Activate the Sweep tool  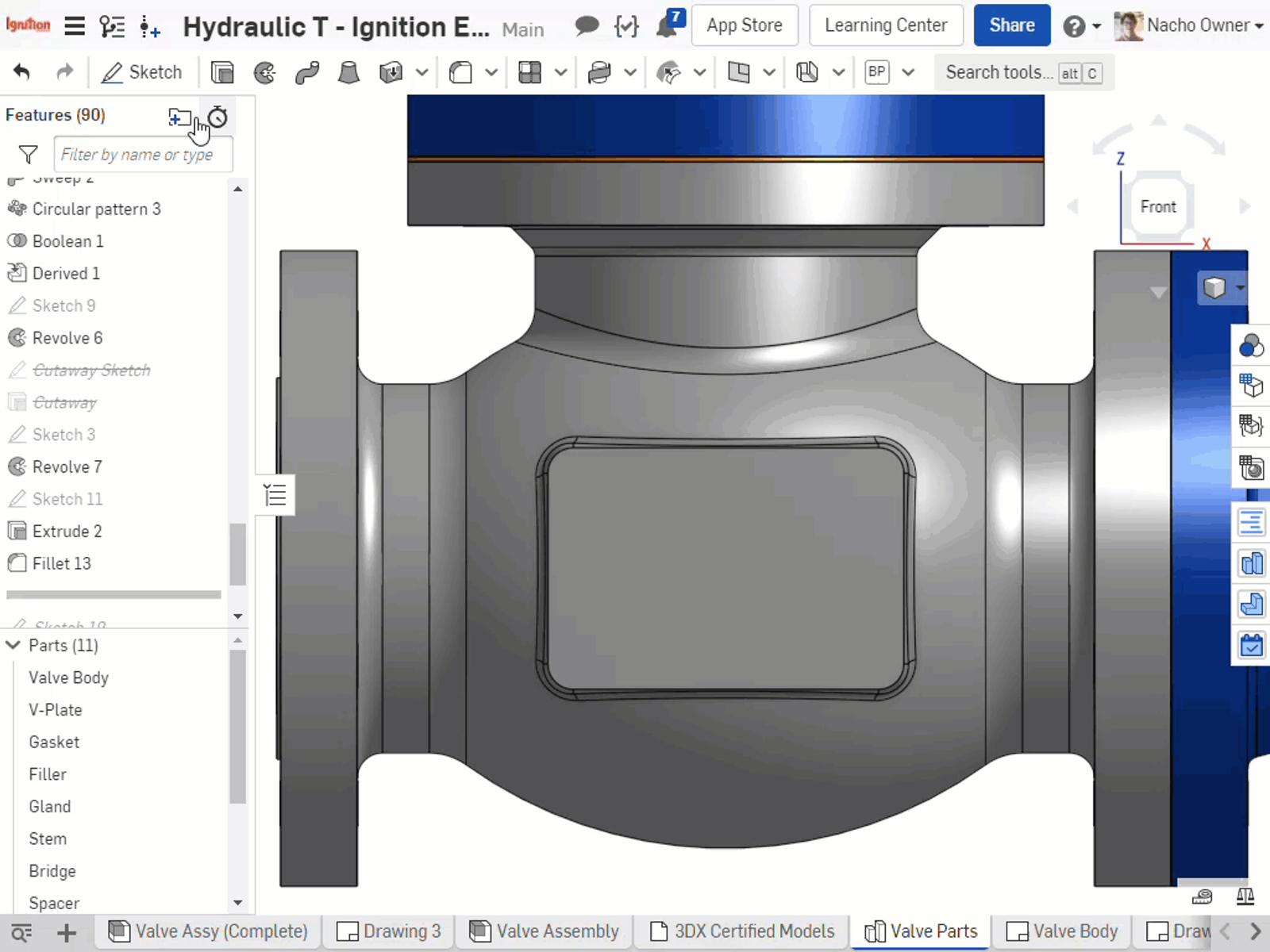[307, 71]
